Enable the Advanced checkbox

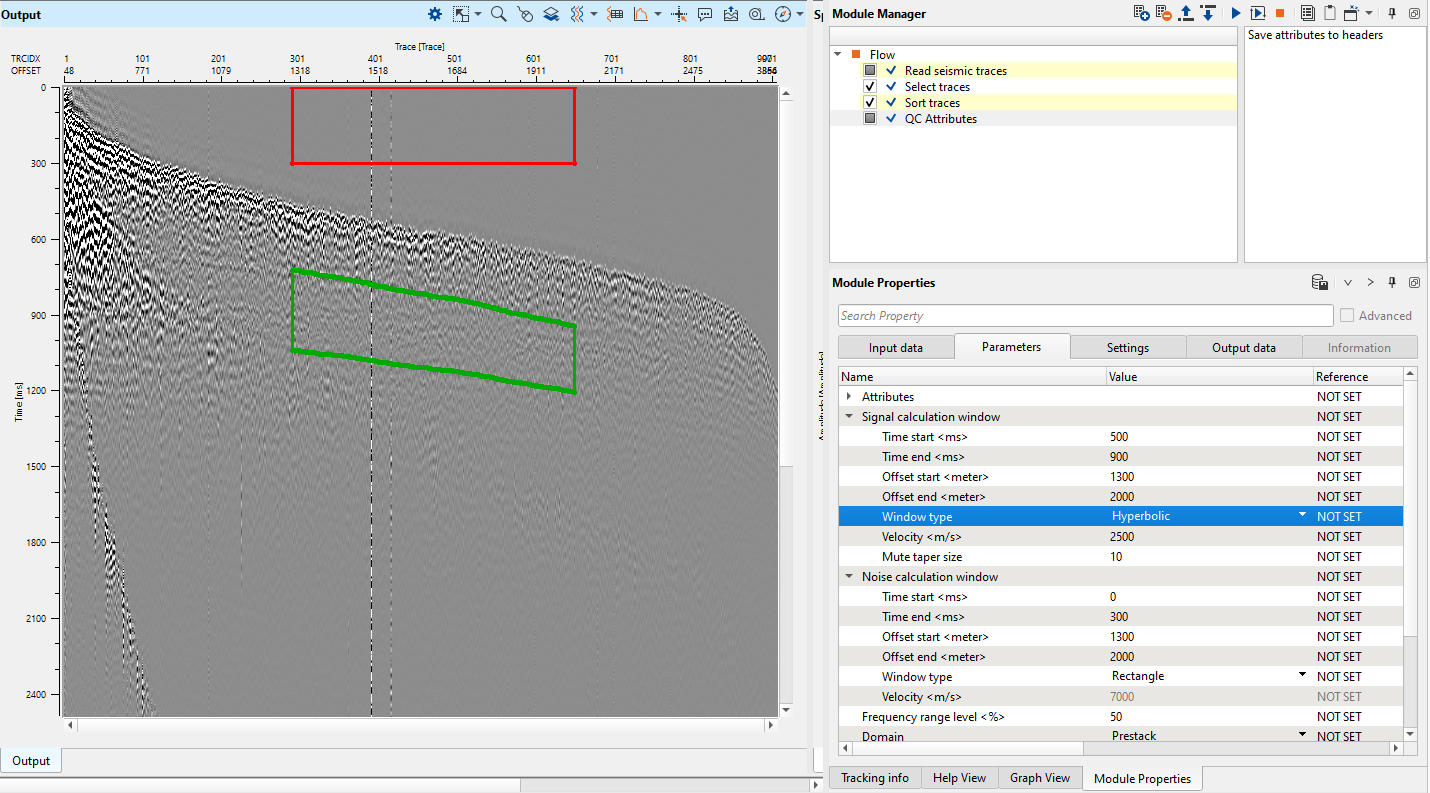(x=1347, y=316)
